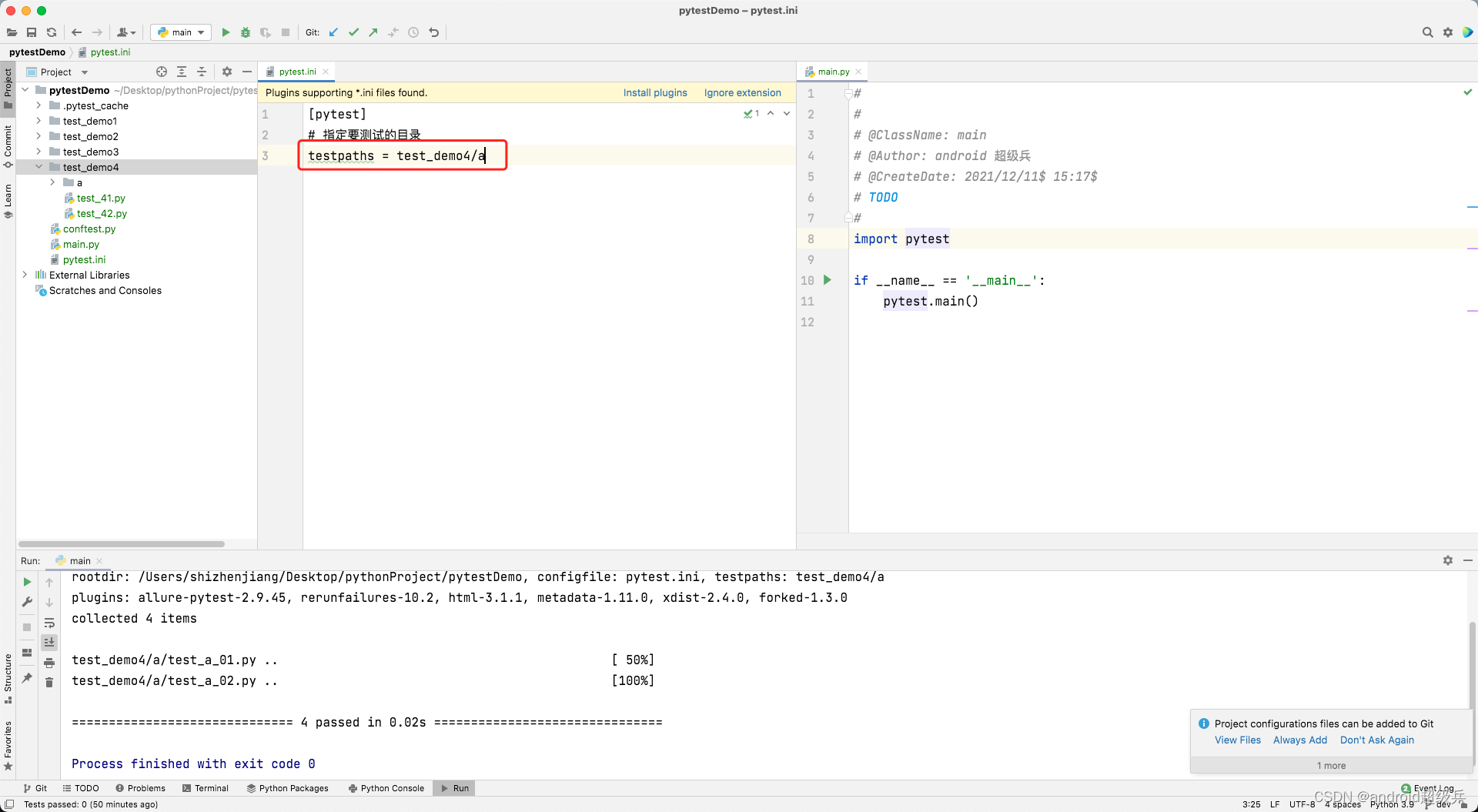Viewport: 1478px width, 812px height.
Task: Open the Problems tool window
Action: [140, 788]
